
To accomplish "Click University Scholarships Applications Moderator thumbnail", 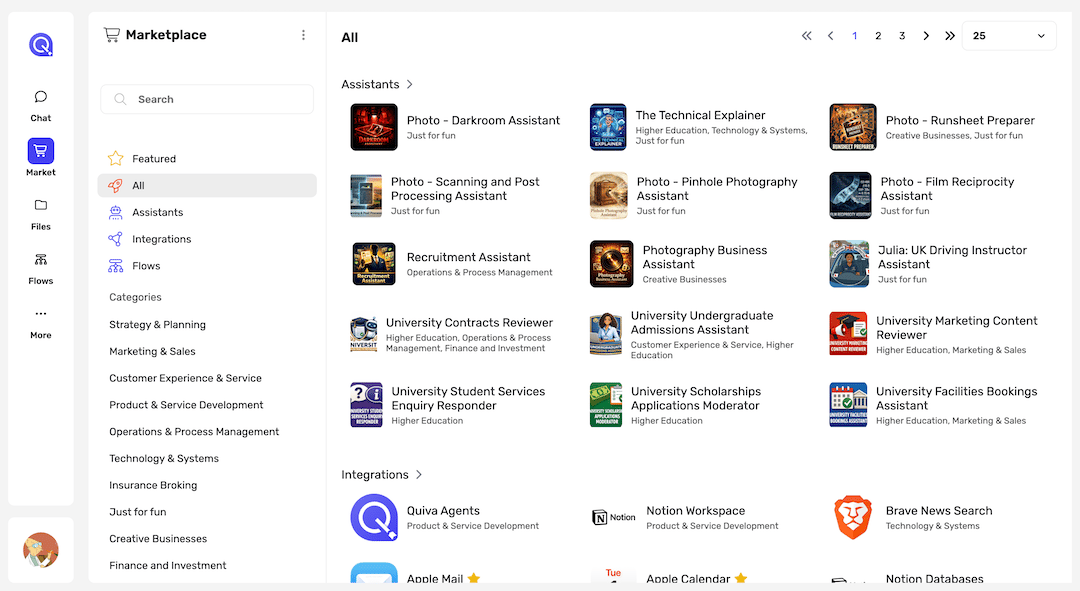I will click(x=606, y=405).
